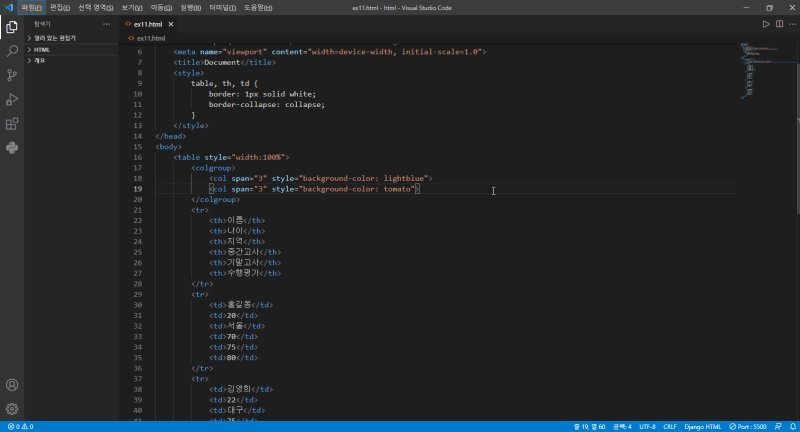Click the <th>이름</th> line
Screen dimensions: 800x432
click(237, 220)
